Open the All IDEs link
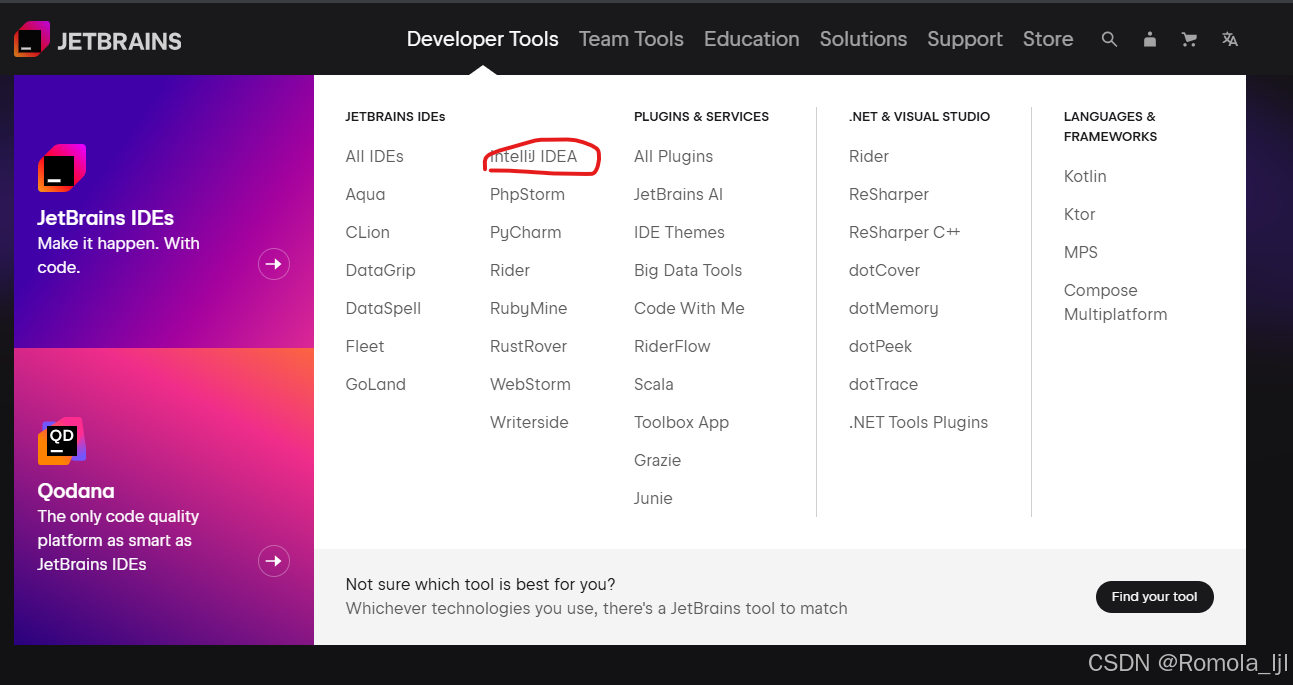Screen dimensions: 1293x685 [x=375, y=156]
